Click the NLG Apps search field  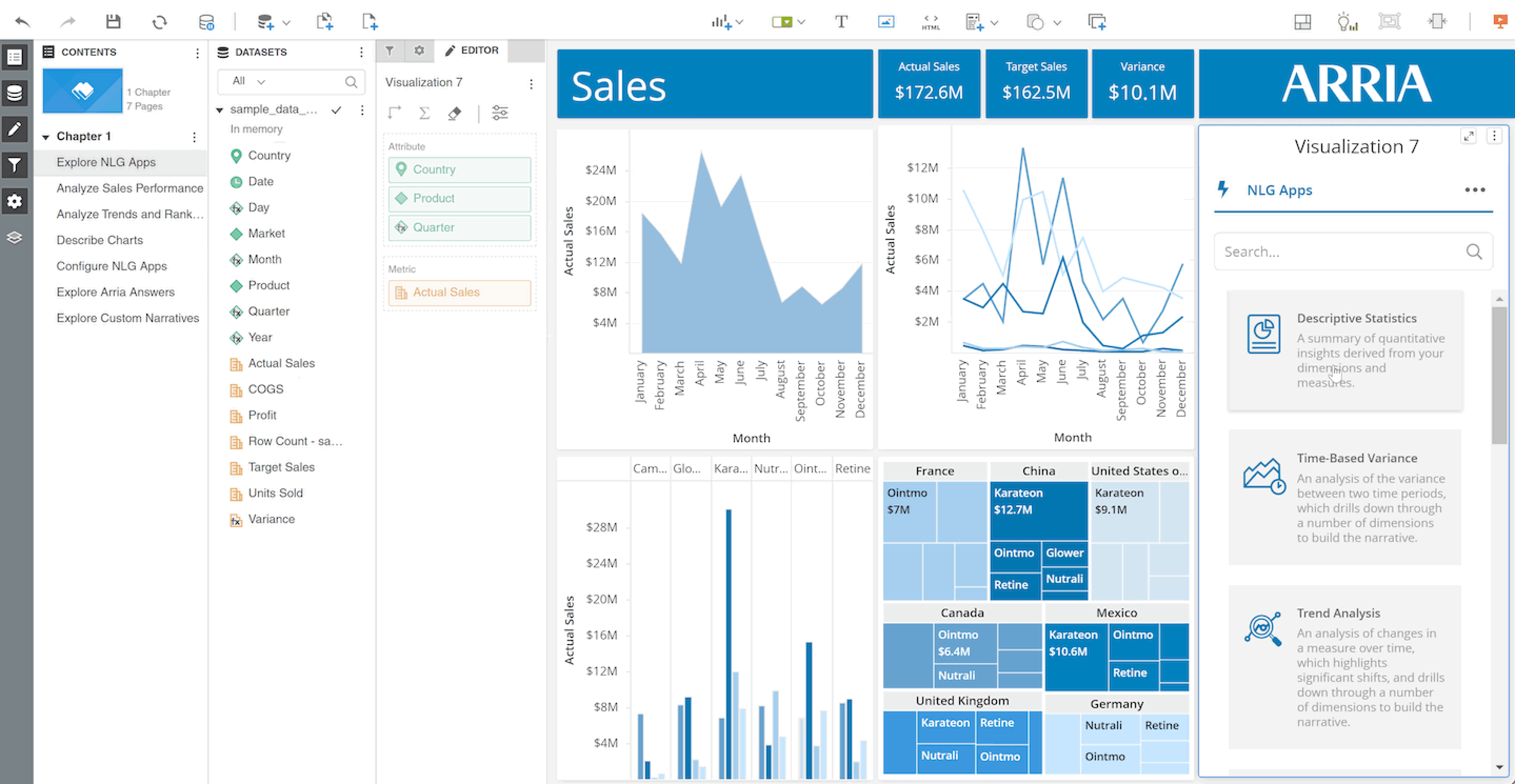click(1341, 252)
